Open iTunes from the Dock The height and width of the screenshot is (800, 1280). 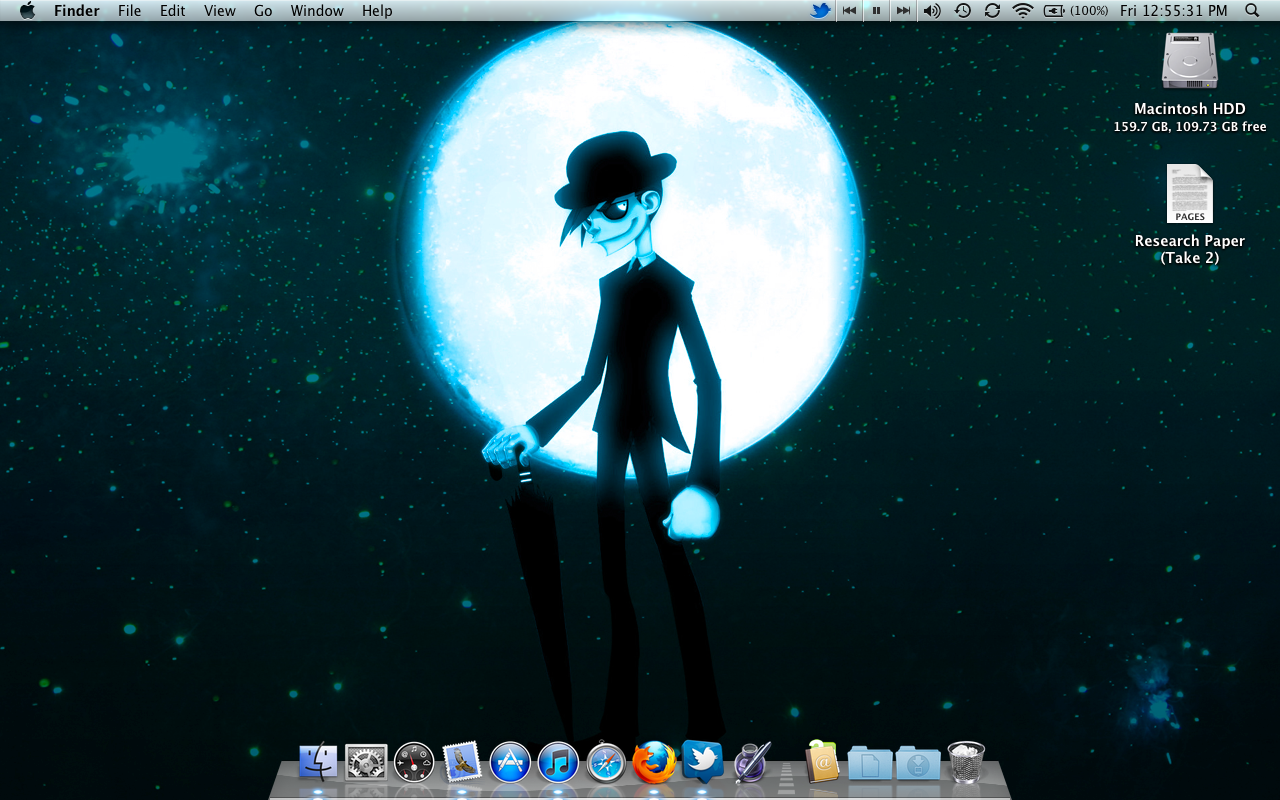pos(558,762)
